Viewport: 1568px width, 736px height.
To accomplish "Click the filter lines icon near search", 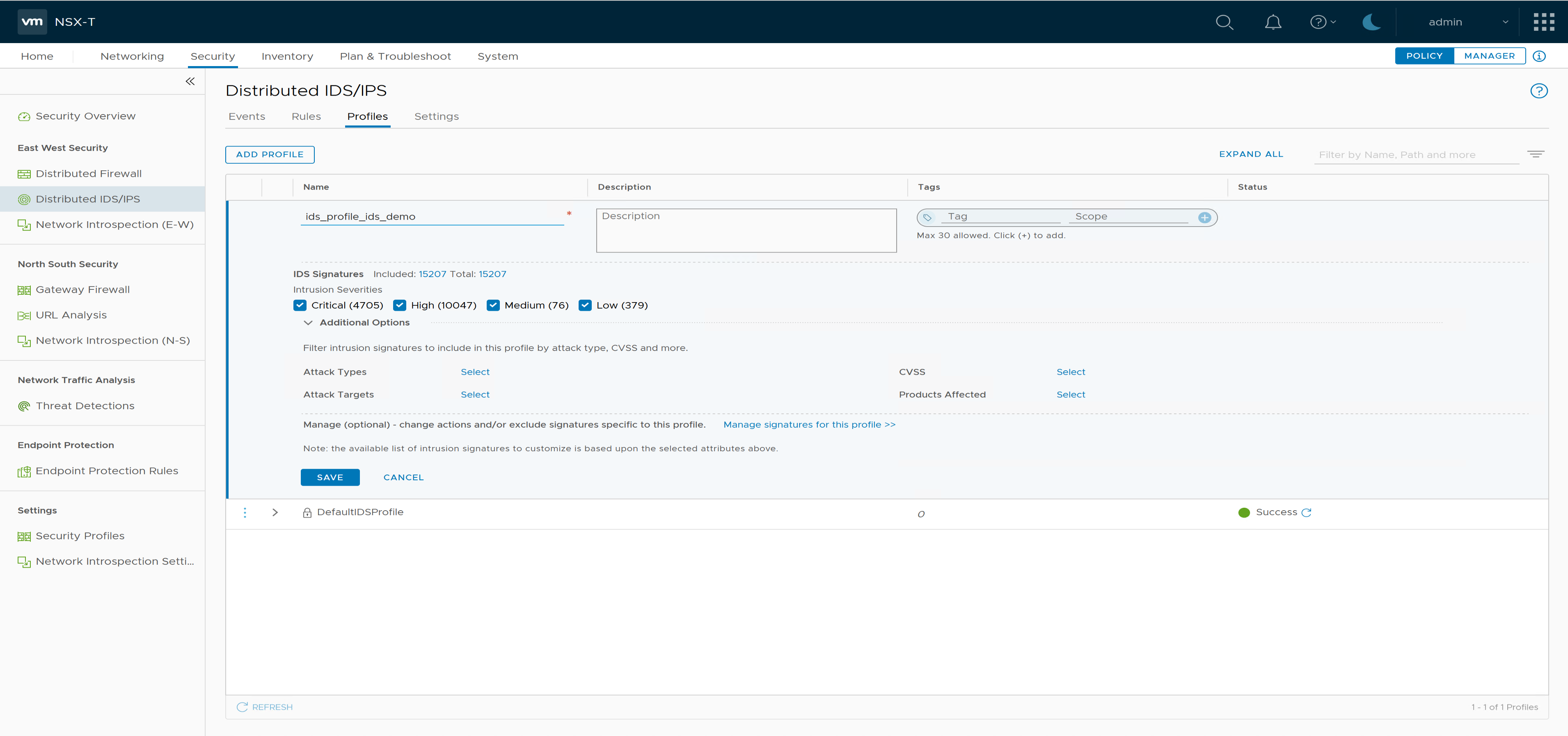I will (1536, 154).
